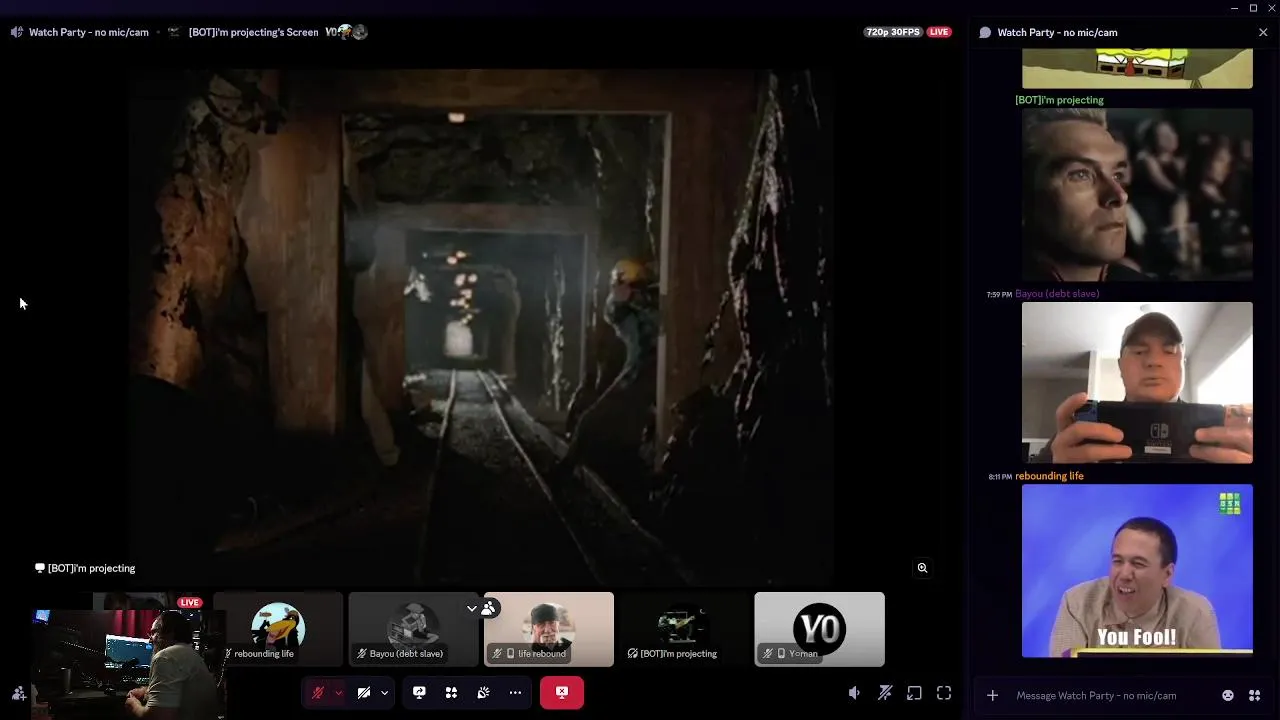Click the rebounding life username in chat
Viewport: 1280px width, 720px height.
pos(1049,476)
